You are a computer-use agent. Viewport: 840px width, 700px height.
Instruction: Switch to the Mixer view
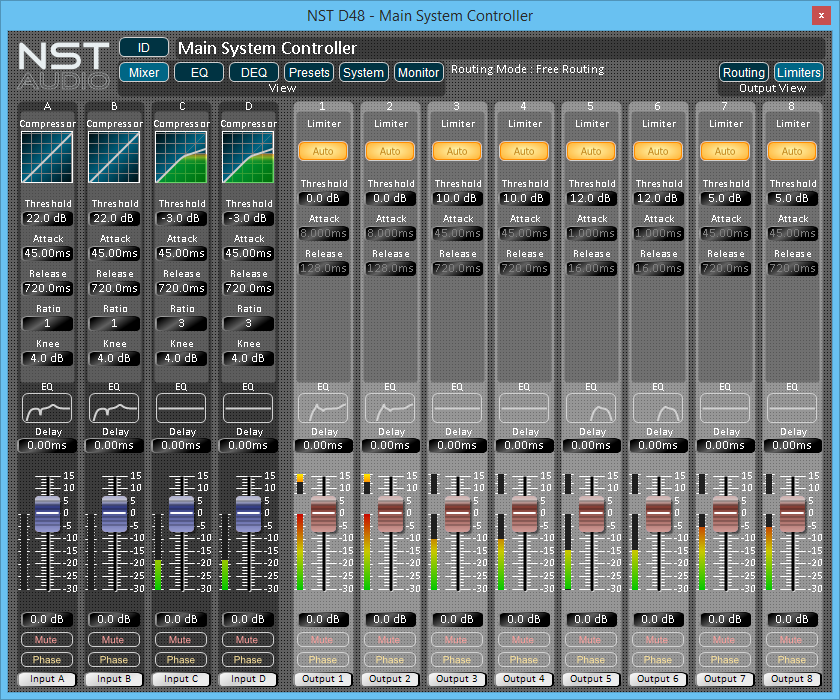pos(143,72)
